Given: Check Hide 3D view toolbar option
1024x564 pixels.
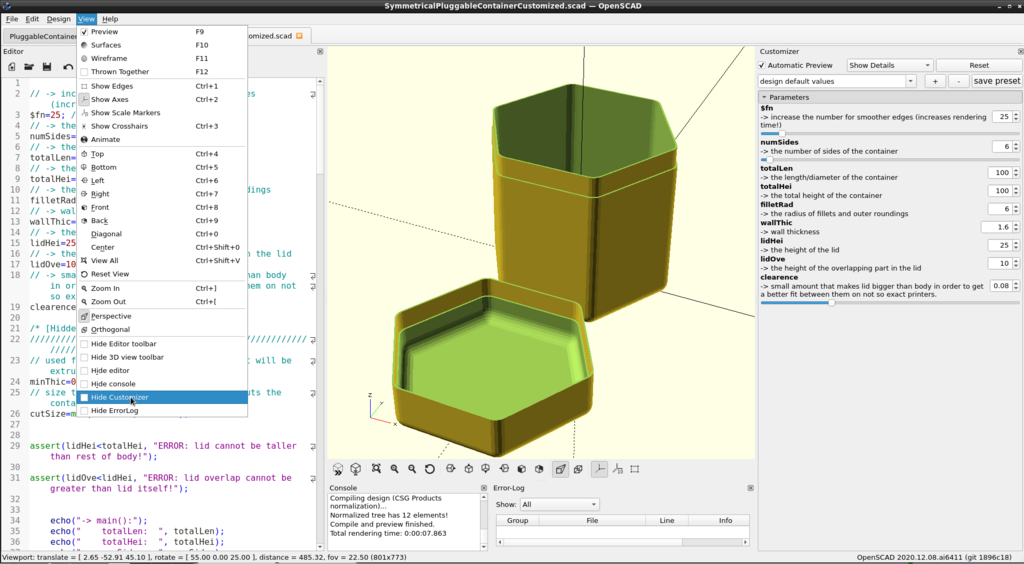Looking at the screenshot, I should tap(84, 357).
